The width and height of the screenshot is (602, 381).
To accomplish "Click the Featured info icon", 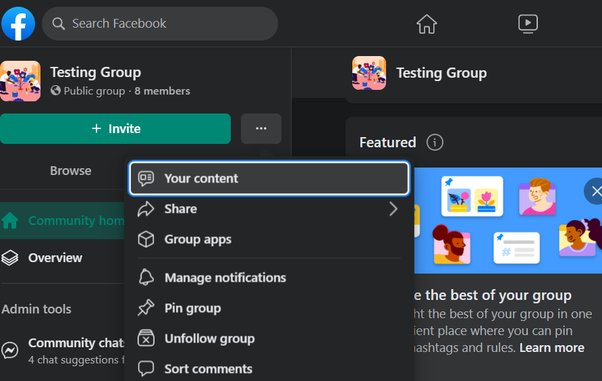I will pyautogui.click(x=435, y=142).
